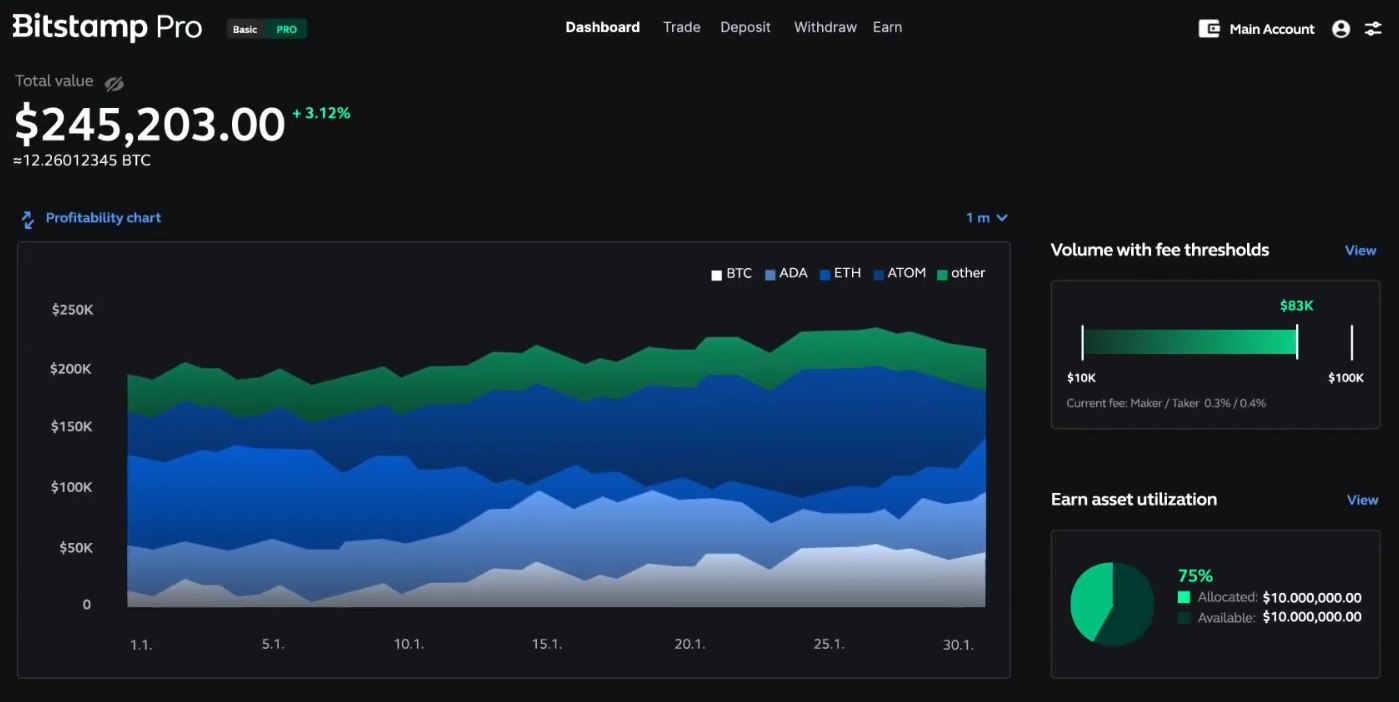Toggle the ETH legend swatch
1399x702 pixels.
(x=825, y=275)
